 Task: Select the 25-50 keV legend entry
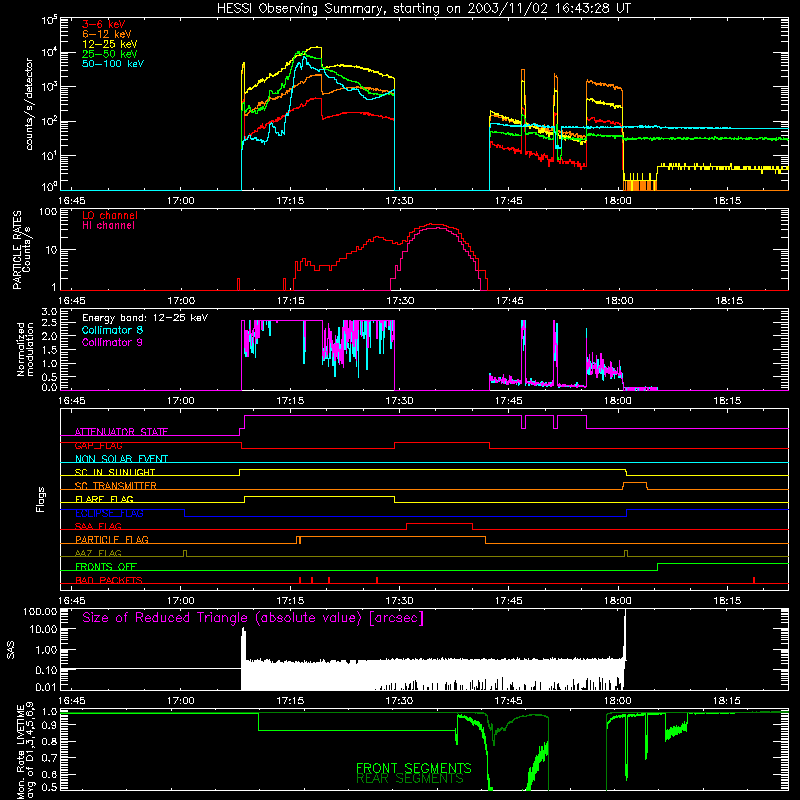pos(109,54)
